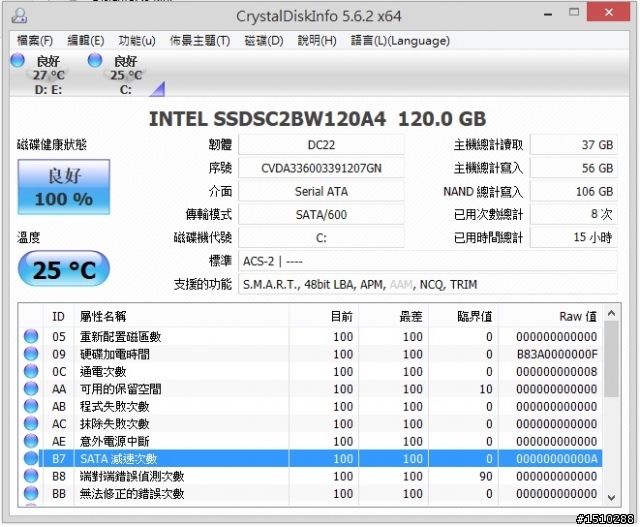Screen dimensions: 640x527
Task: Click the supported features field with S.M.A.R.T.
Action: [428, 285]
